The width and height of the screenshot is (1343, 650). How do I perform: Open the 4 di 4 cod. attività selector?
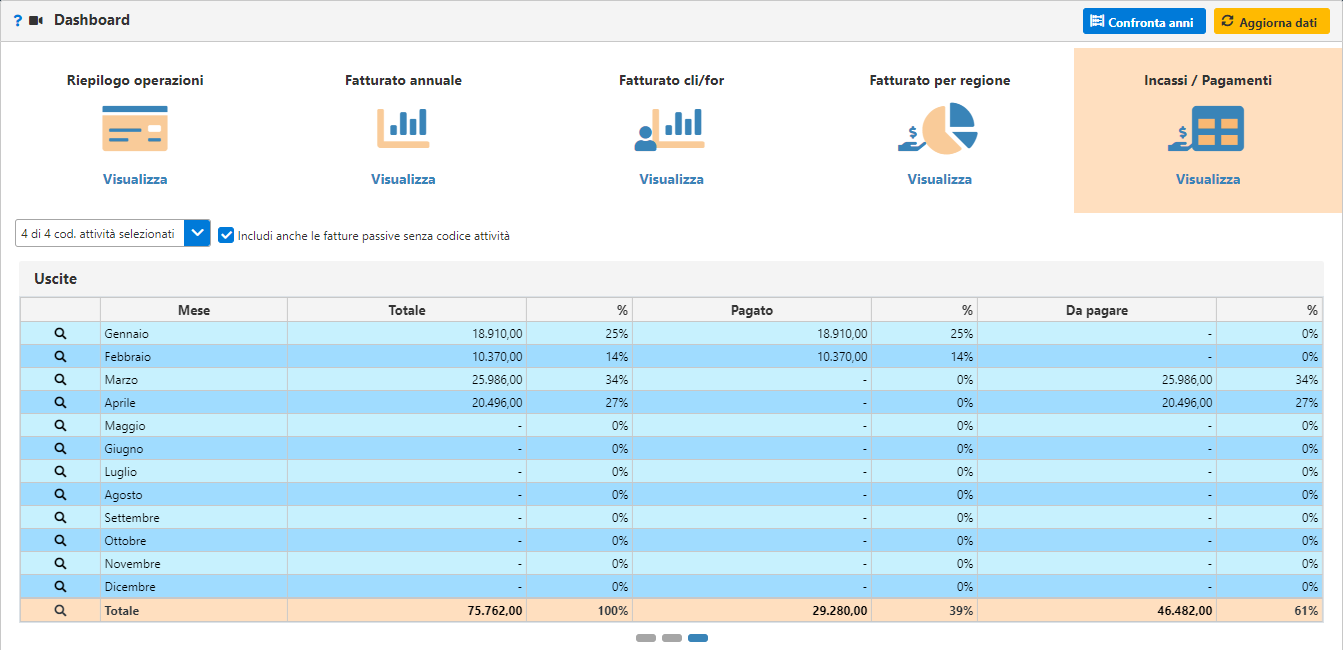(x=99, y=233)
